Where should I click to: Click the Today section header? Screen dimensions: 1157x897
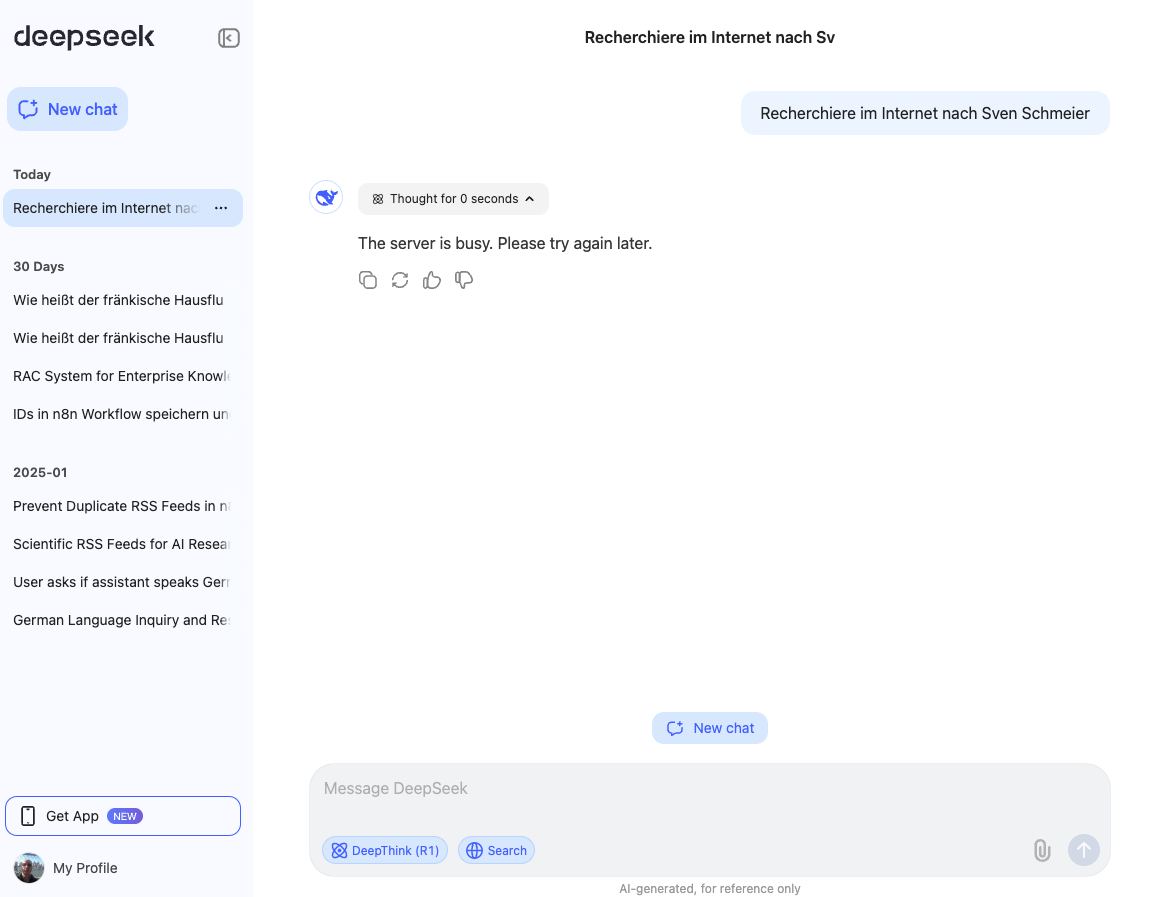[32, 175]
